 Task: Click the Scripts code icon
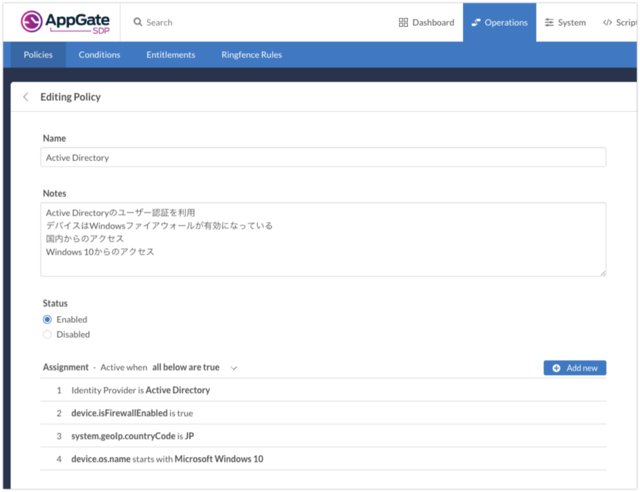pyautogui.click(x=607, y=22)
